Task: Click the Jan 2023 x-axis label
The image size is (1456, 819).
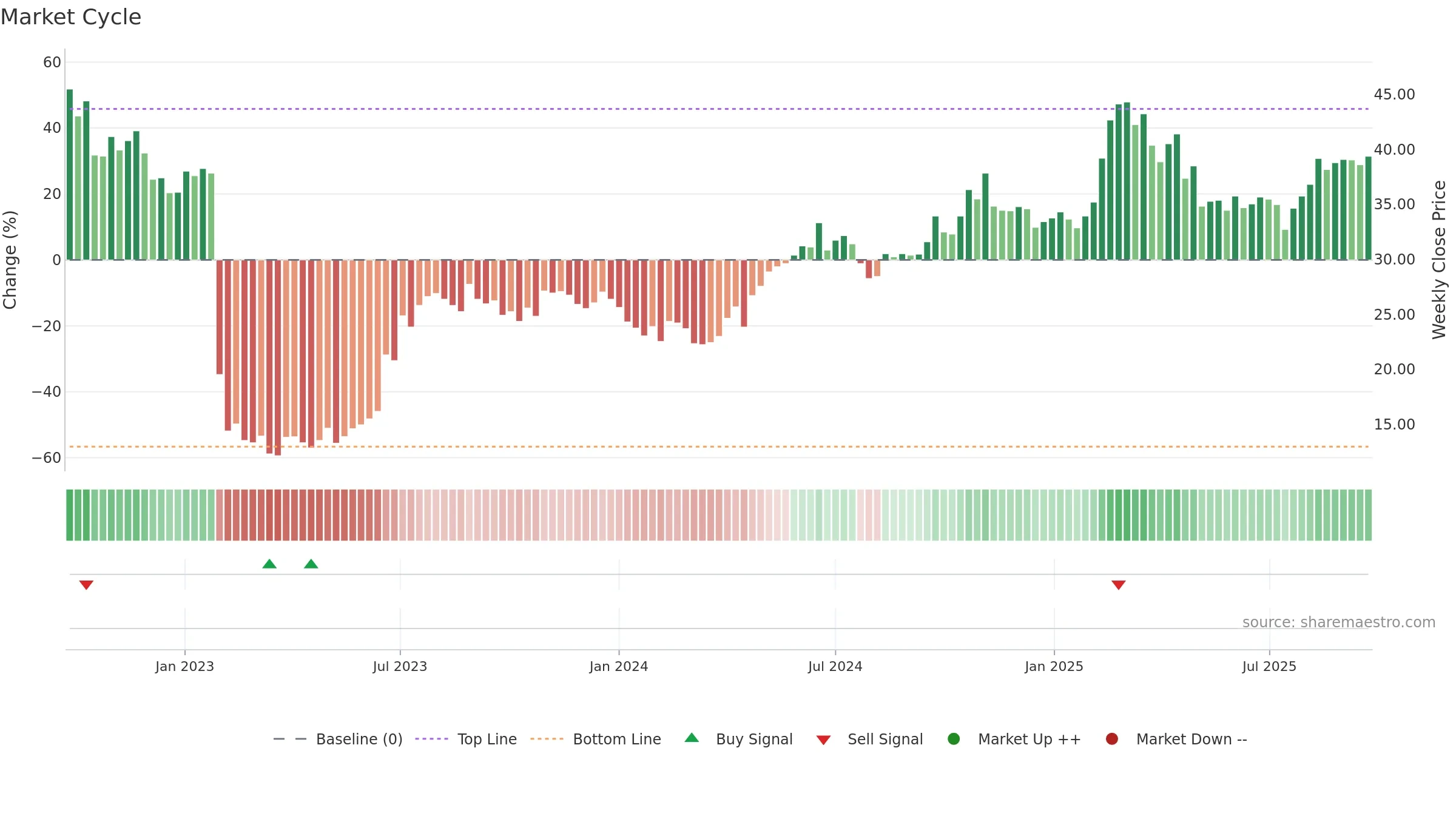Action: [x=184, y=667]
